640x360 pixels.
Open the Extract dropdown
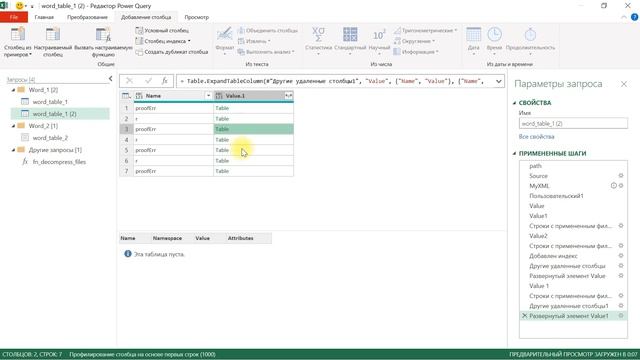[x=254, y=41]
